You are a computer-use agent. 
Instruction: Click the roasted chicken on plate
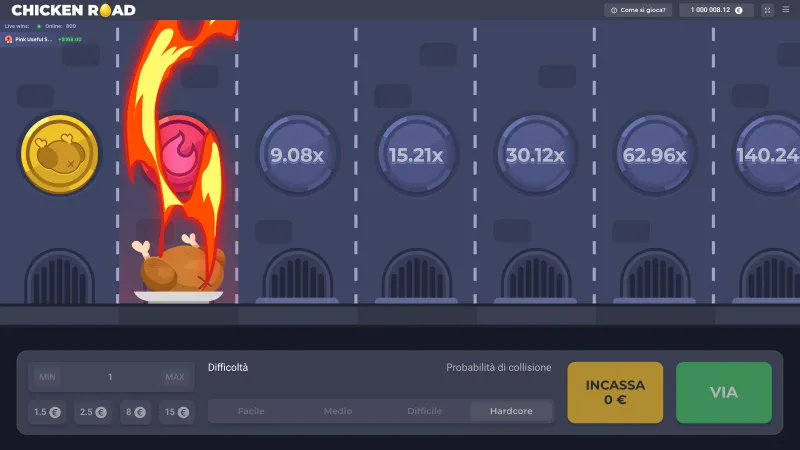point(179,269)
